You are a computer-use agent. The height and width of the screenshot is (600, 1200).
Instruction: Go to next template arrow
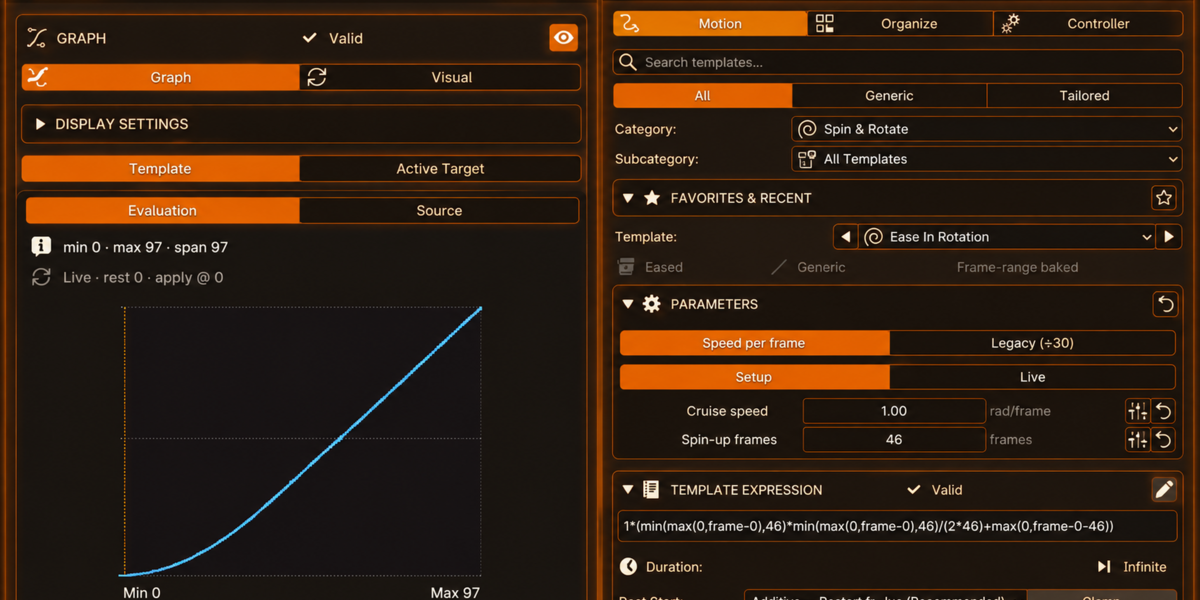[1169, 237]
